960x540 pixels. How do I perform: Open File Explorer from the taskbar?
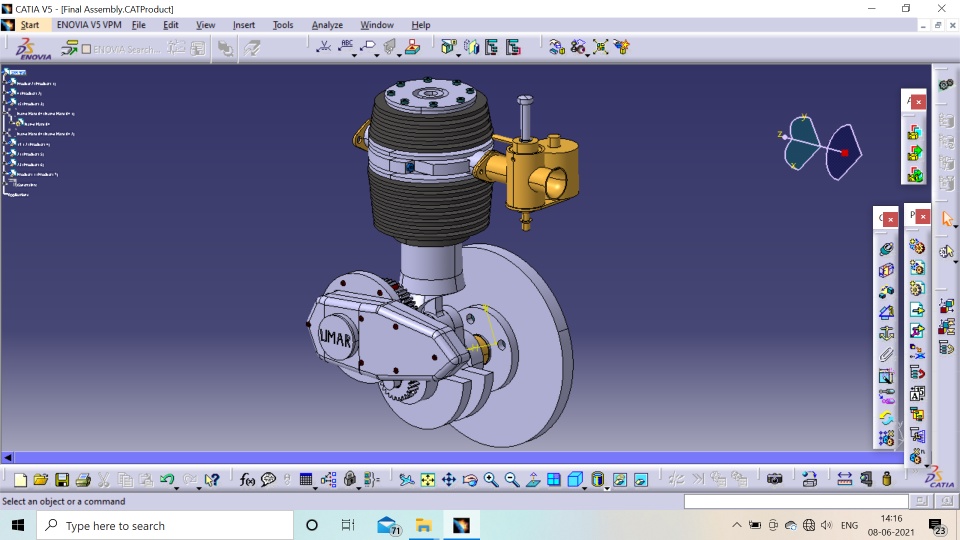point(423,525)
